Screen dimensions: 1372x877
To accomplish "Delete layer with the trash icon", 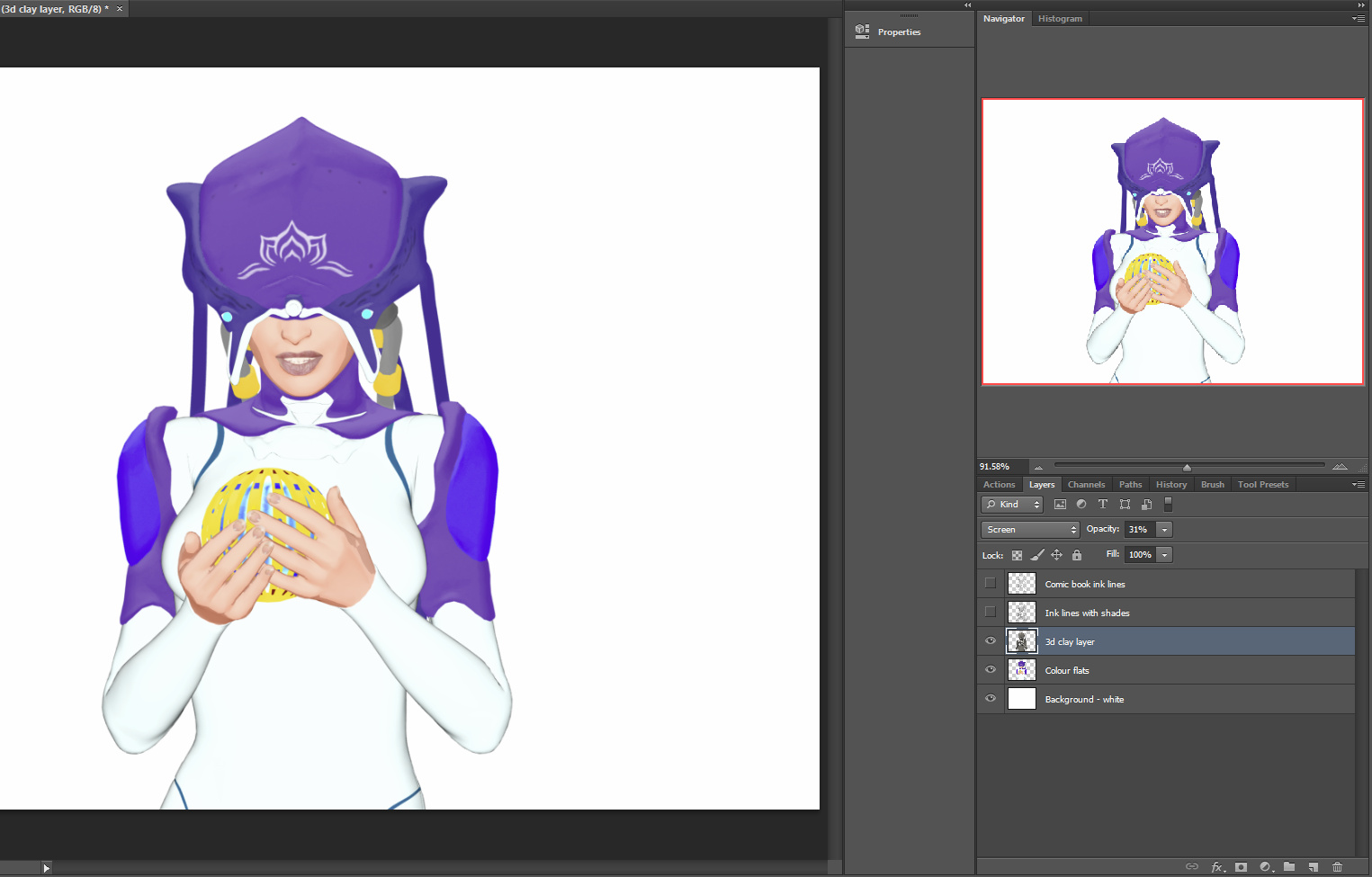I will point(1338,867).
